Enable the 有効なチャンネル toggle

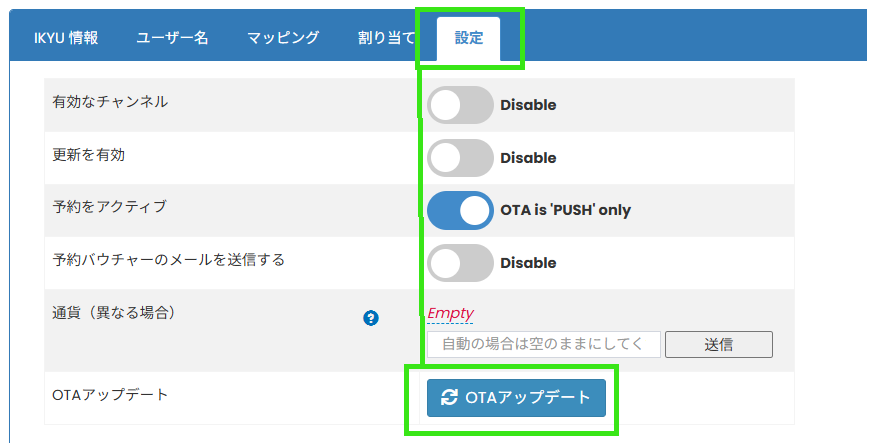coord(460,105)
